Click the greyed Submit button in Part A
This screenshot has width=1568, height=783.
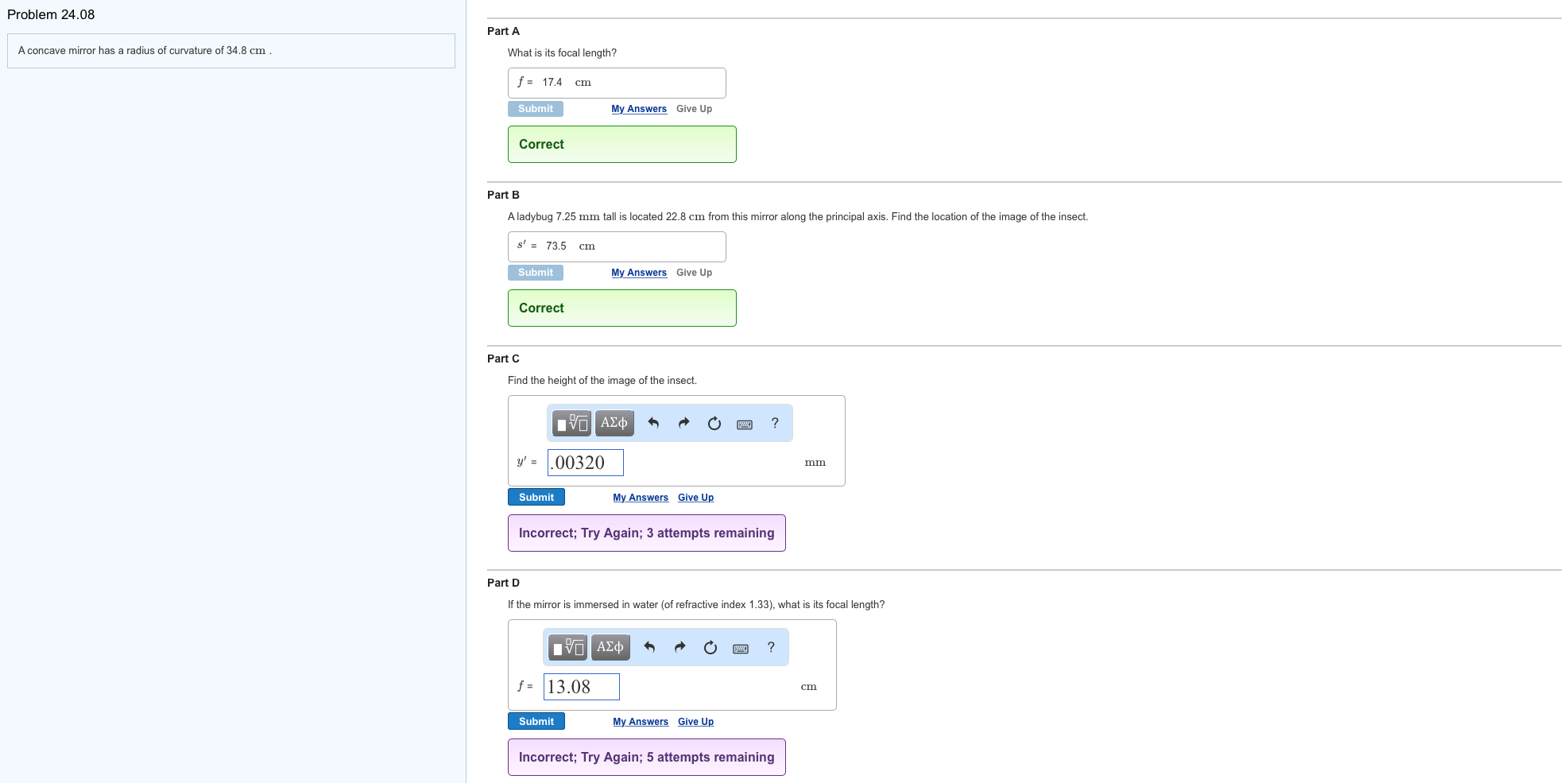coord(536,109)
